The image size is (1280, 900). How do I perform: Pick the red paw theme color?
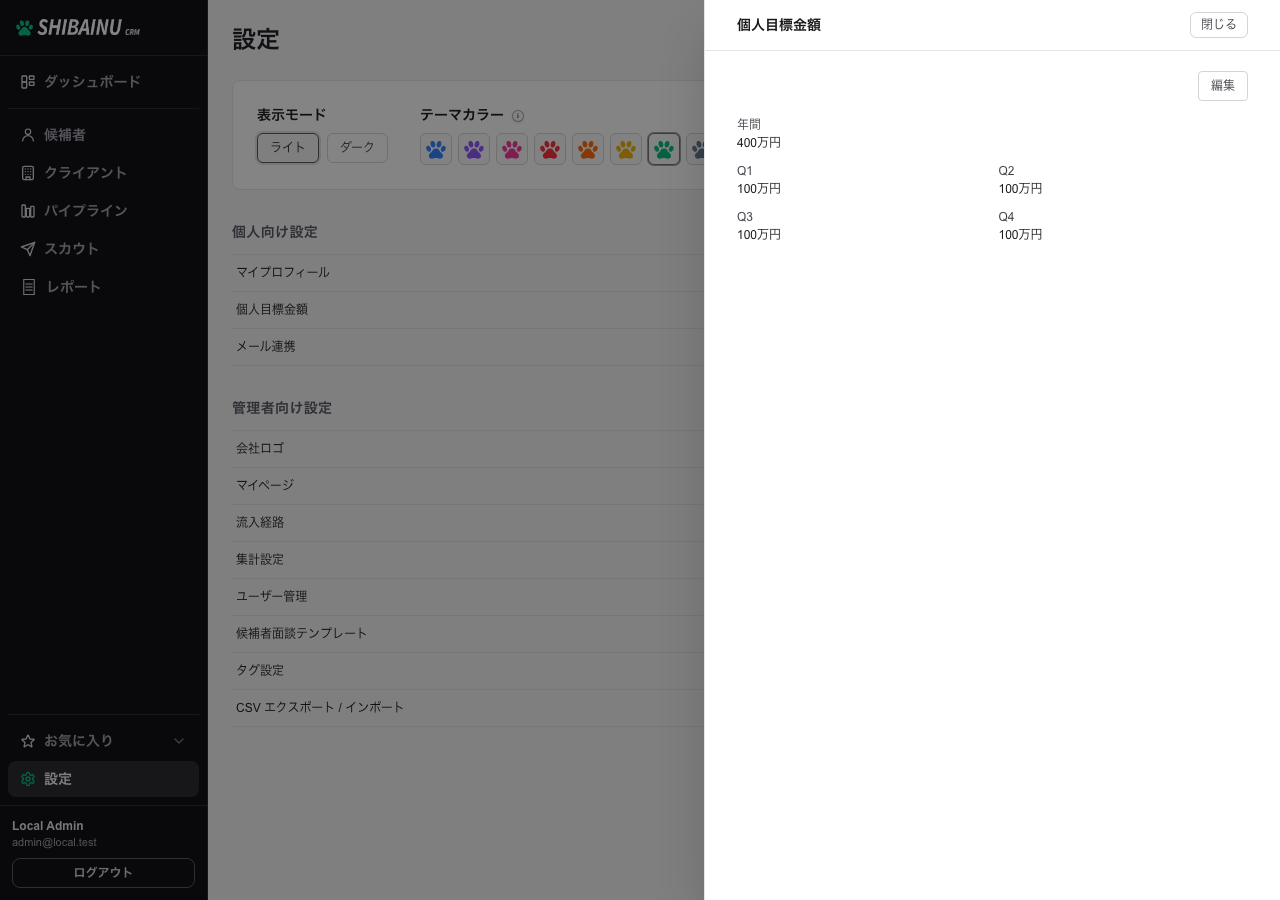click(550, 149)
